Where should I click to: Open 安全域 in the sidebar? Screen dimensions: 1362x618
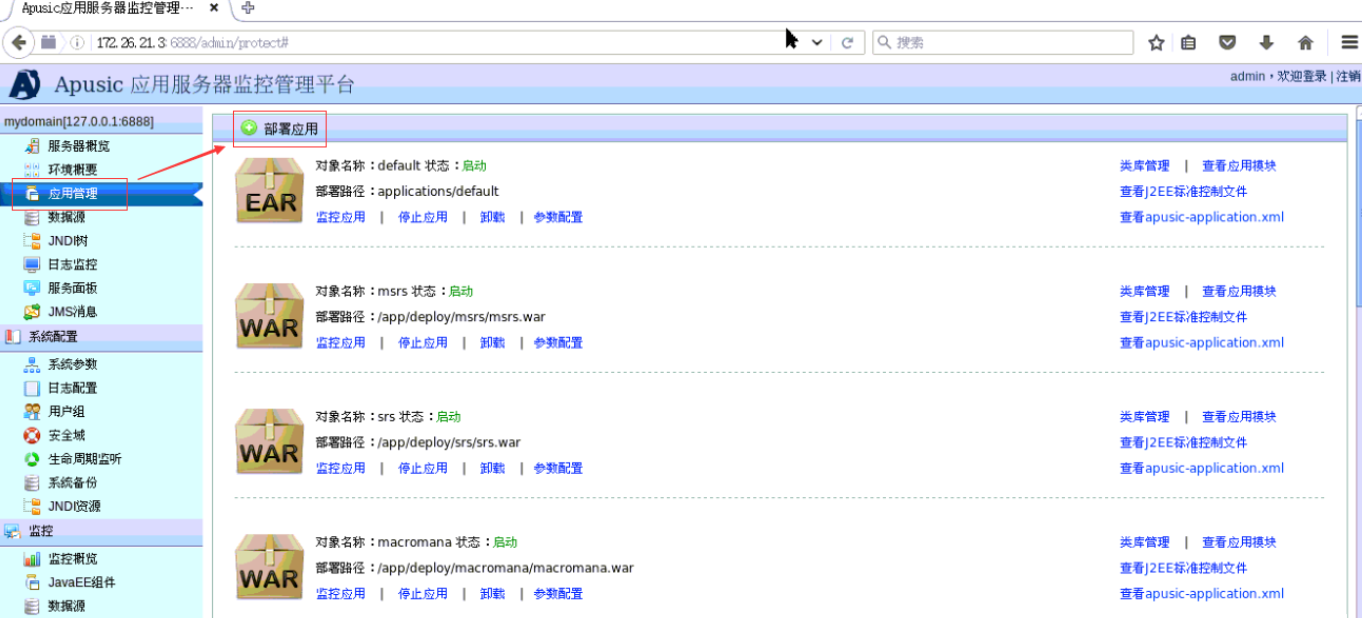click(x=66, y=436)
